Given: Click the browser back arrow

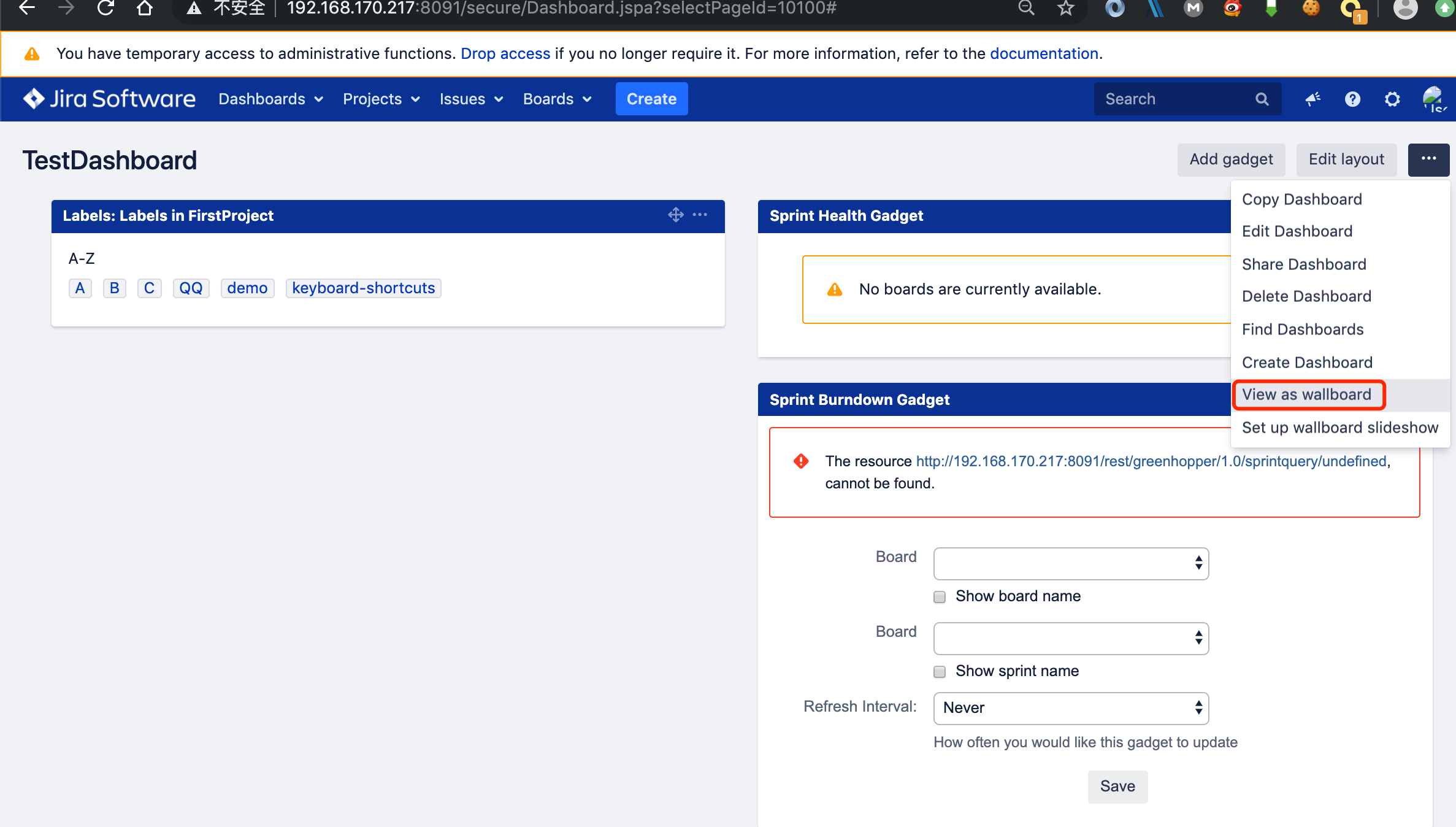Looking at the screenshot, I should [x=27, y=8].
